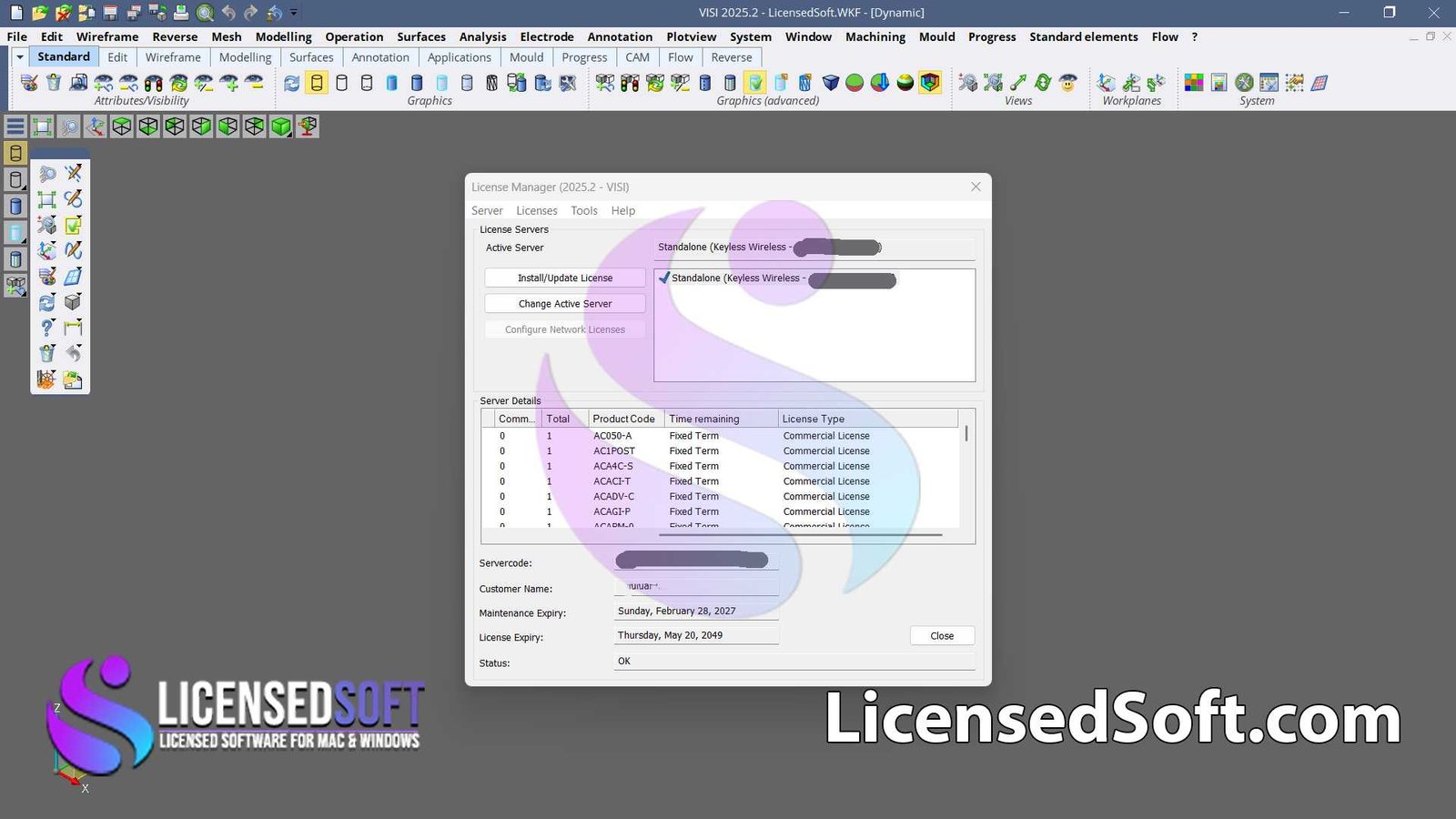The image size is (1456, 819).
Task: Click the blue refresh arrows icon in Graphics group
Action: coord(291,83)
